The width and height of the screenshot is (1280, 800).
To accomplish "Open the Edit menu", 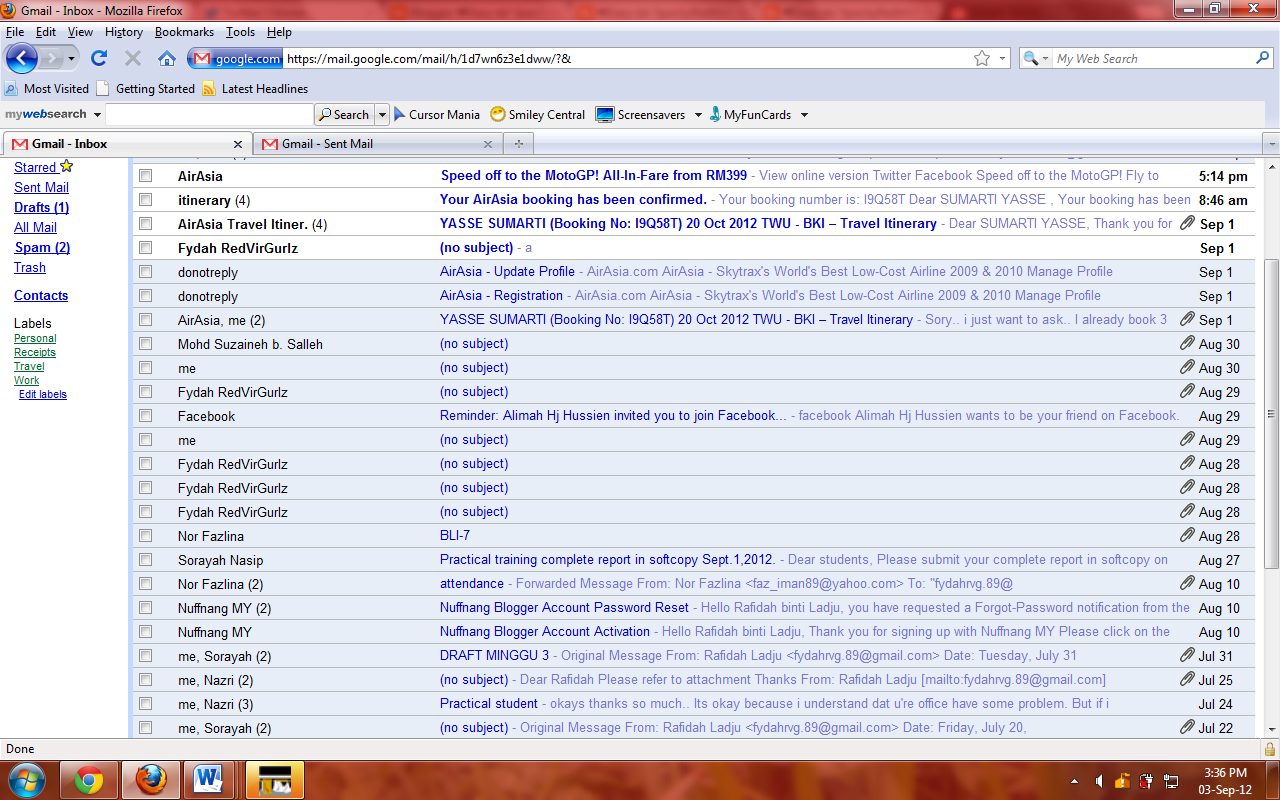I will pos(46,32).
